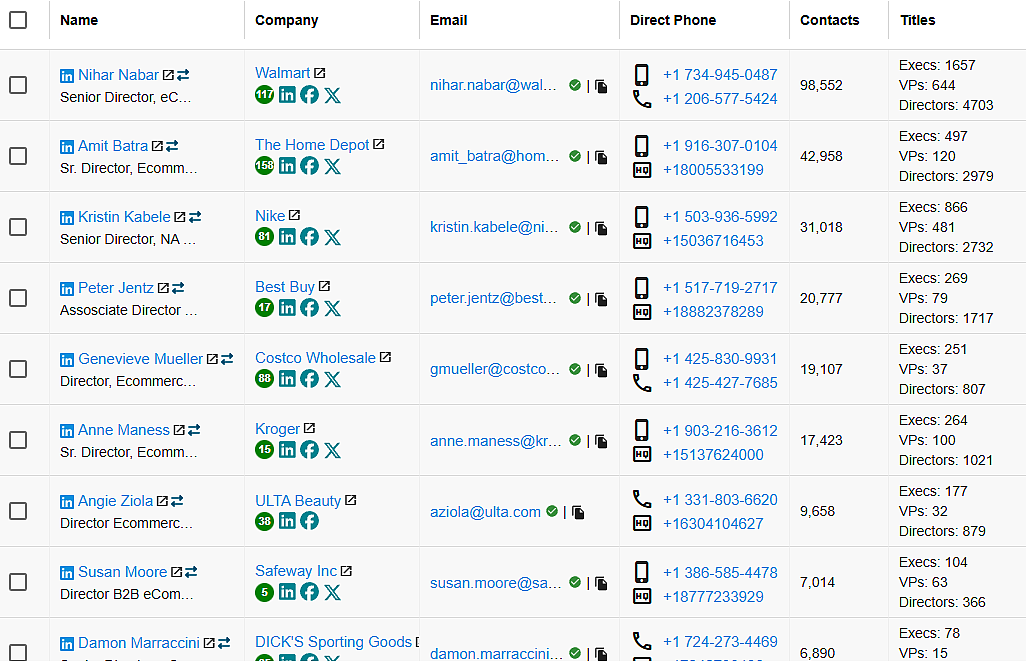The height and width of the screenshot is (666, 1026).
Task: Click the swap arrows icon beside Amit Batra
Action: (172, 146)
